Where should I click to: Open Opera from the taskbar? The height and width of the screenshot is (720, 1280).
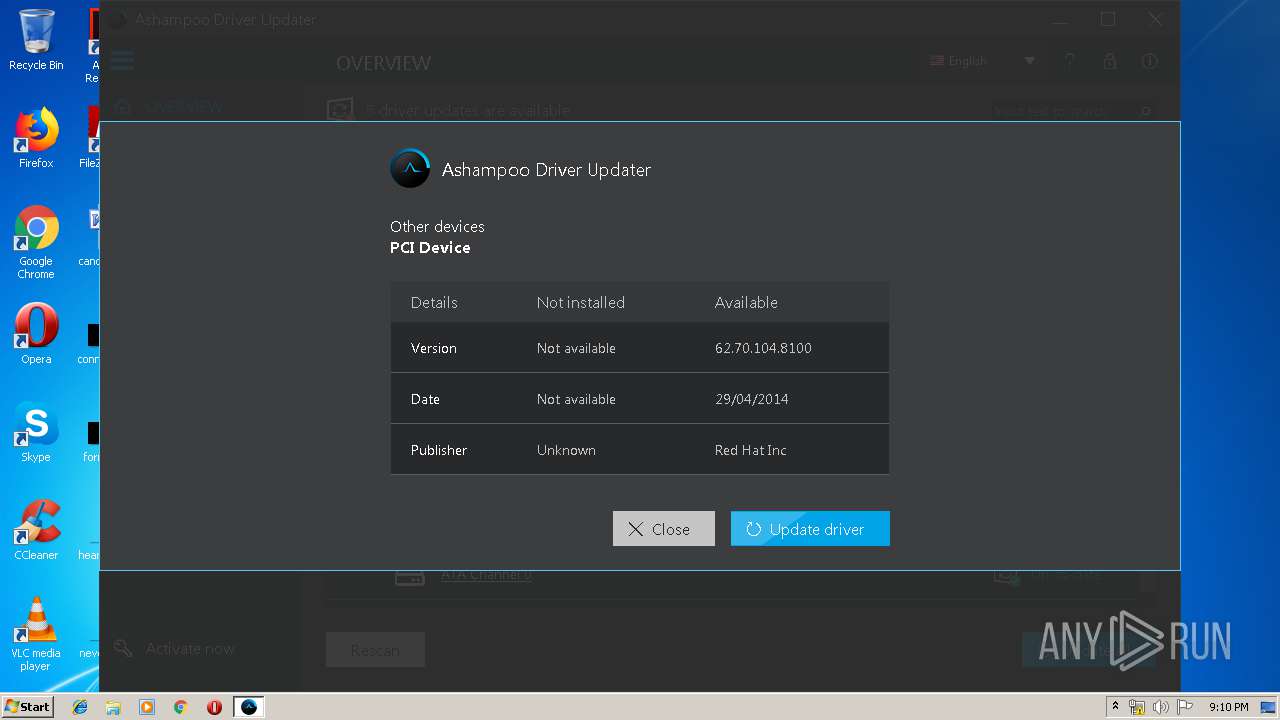[x=214, y=707]
